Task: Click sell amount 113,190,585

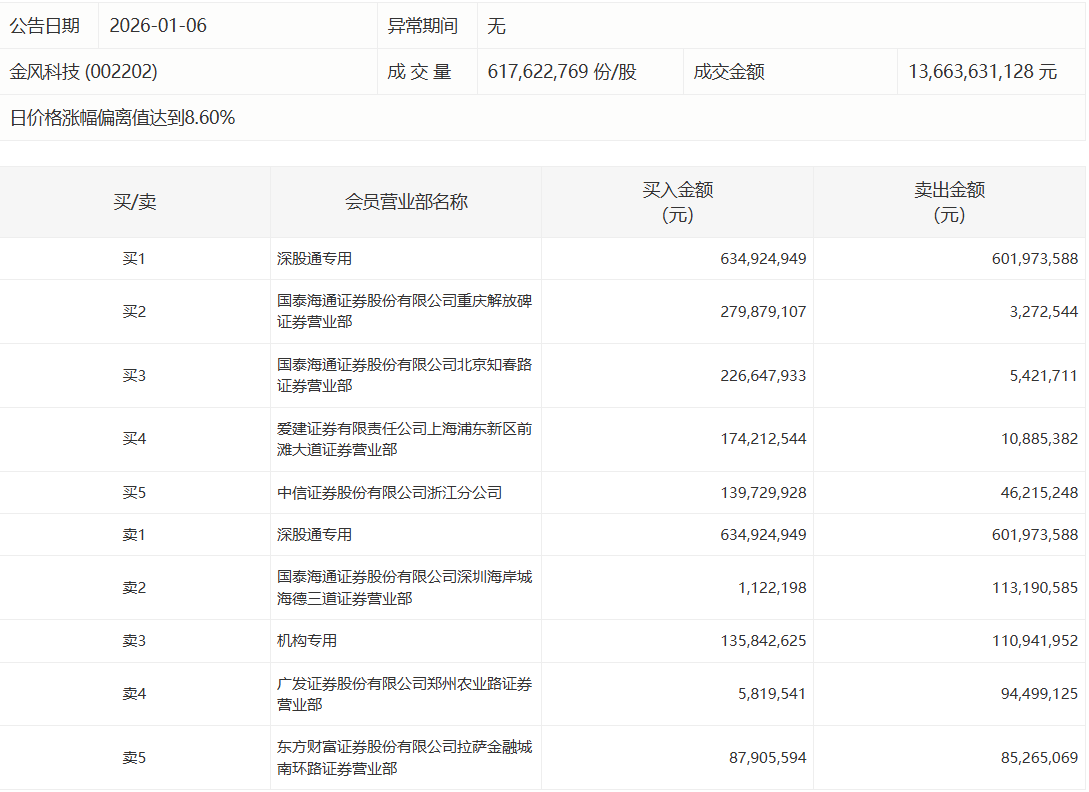Action: tap(1035, 588)
